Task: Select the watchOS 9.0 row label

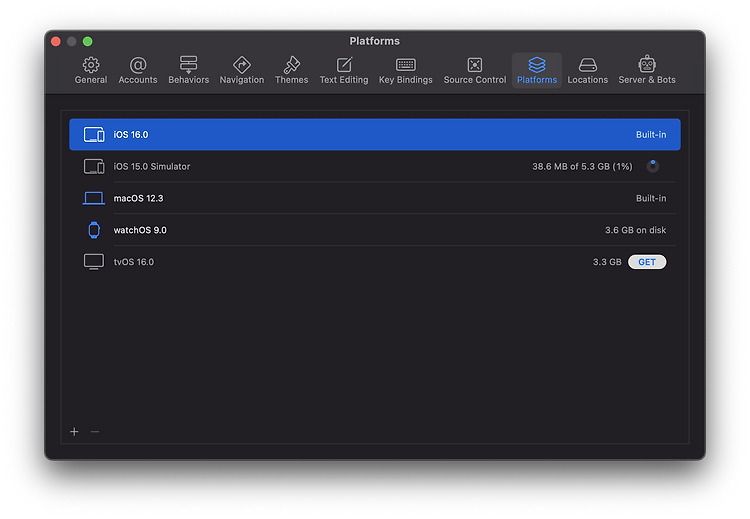Action: pos(140,230)
